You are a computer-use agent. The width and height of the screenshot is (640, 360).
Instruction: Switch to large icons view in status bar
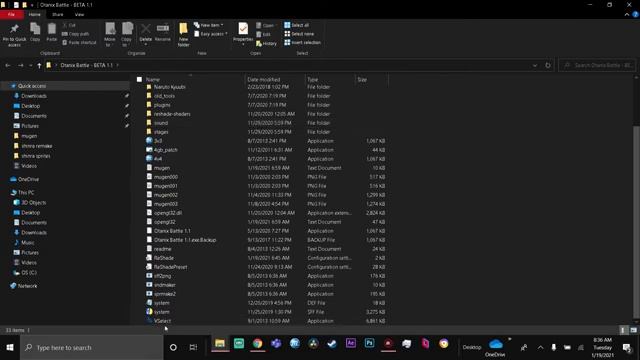coord(633,330)
